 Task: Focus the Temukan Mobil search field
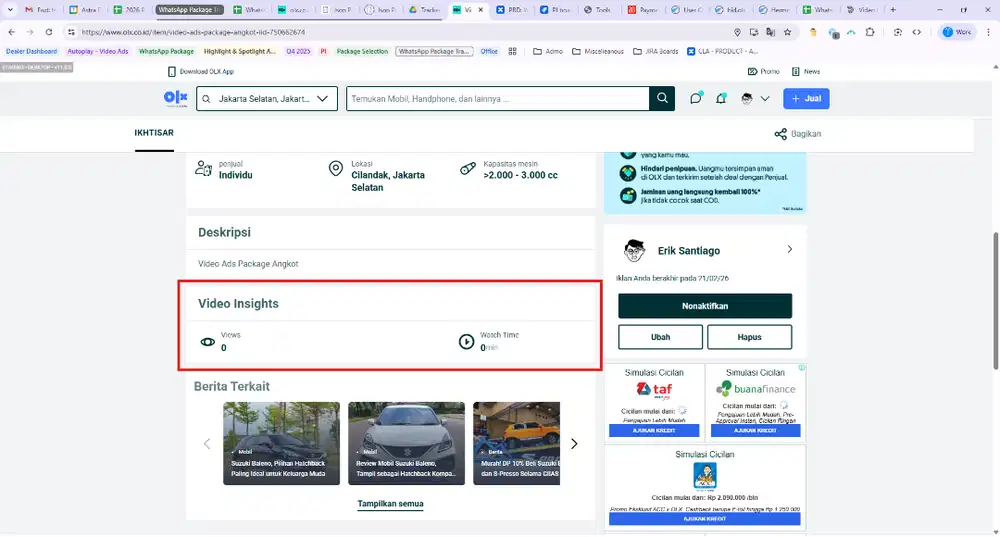[x=497, y=99]
